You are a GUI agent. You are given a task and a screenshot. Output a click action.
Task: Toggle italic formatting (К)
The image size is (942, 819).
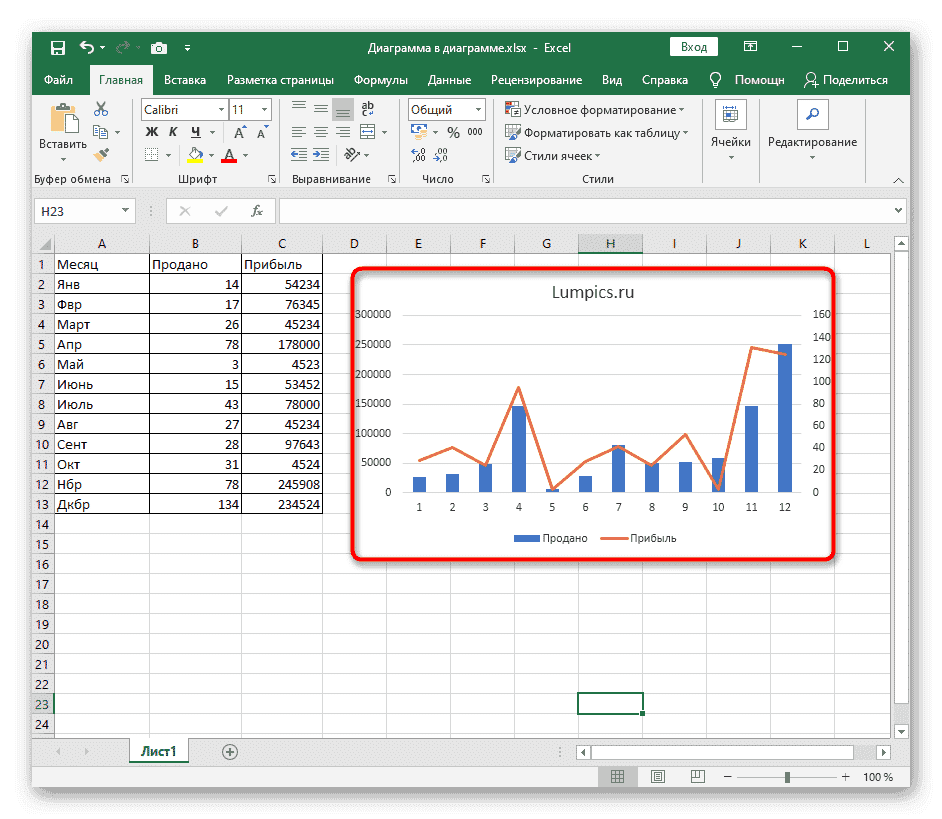tap(175, 133)
